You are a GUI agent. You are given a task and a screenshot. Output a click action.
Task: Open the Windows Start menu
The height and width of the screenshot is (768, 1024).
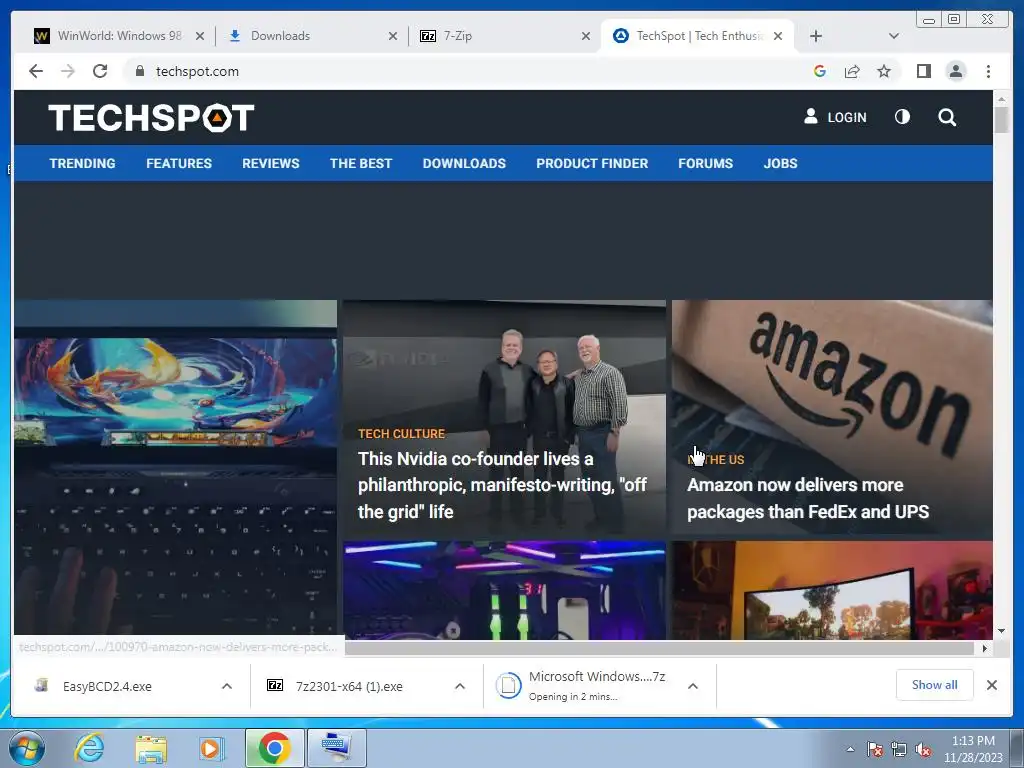(x=26, y=748)
